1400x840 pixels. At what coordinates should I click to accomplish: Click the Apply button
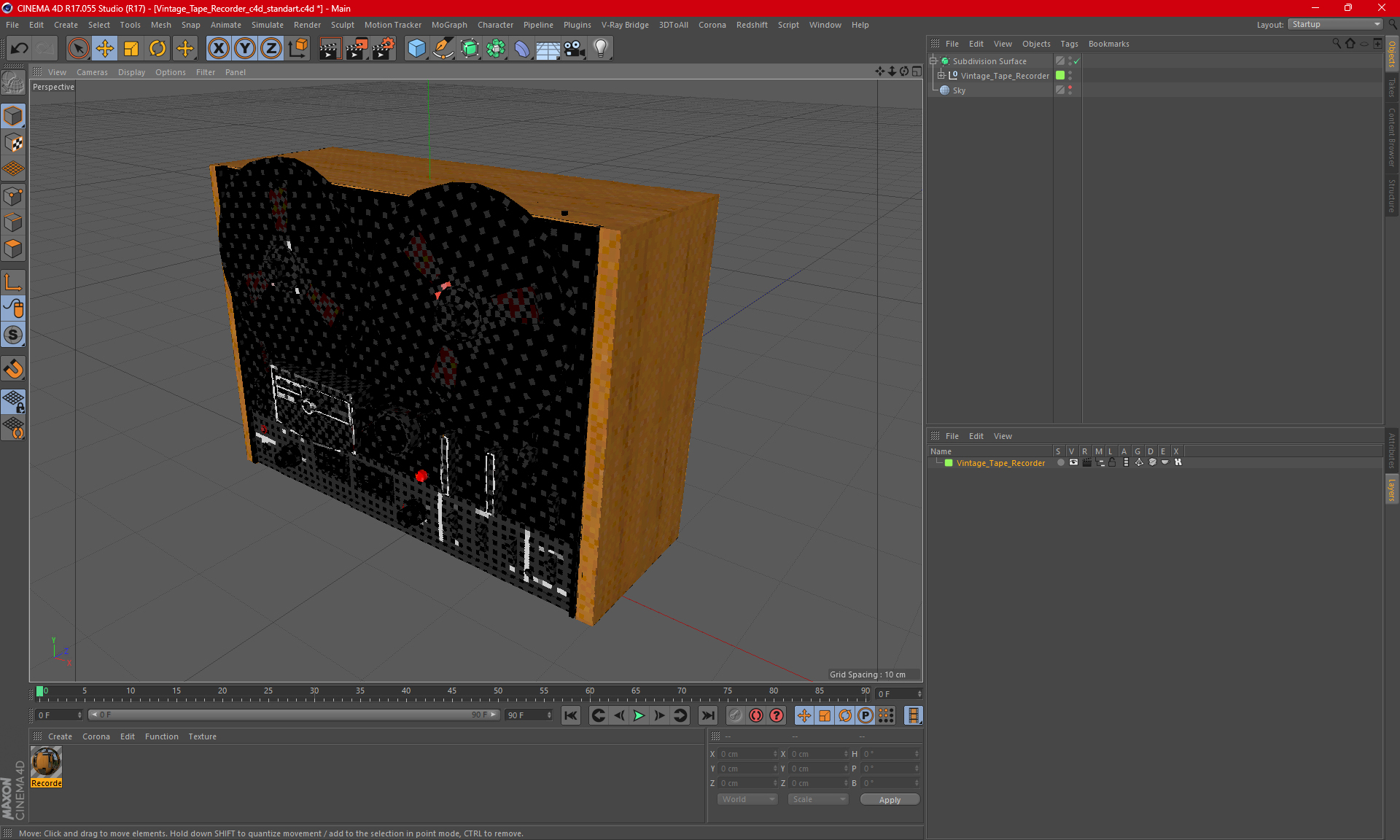tap(890, 800)
